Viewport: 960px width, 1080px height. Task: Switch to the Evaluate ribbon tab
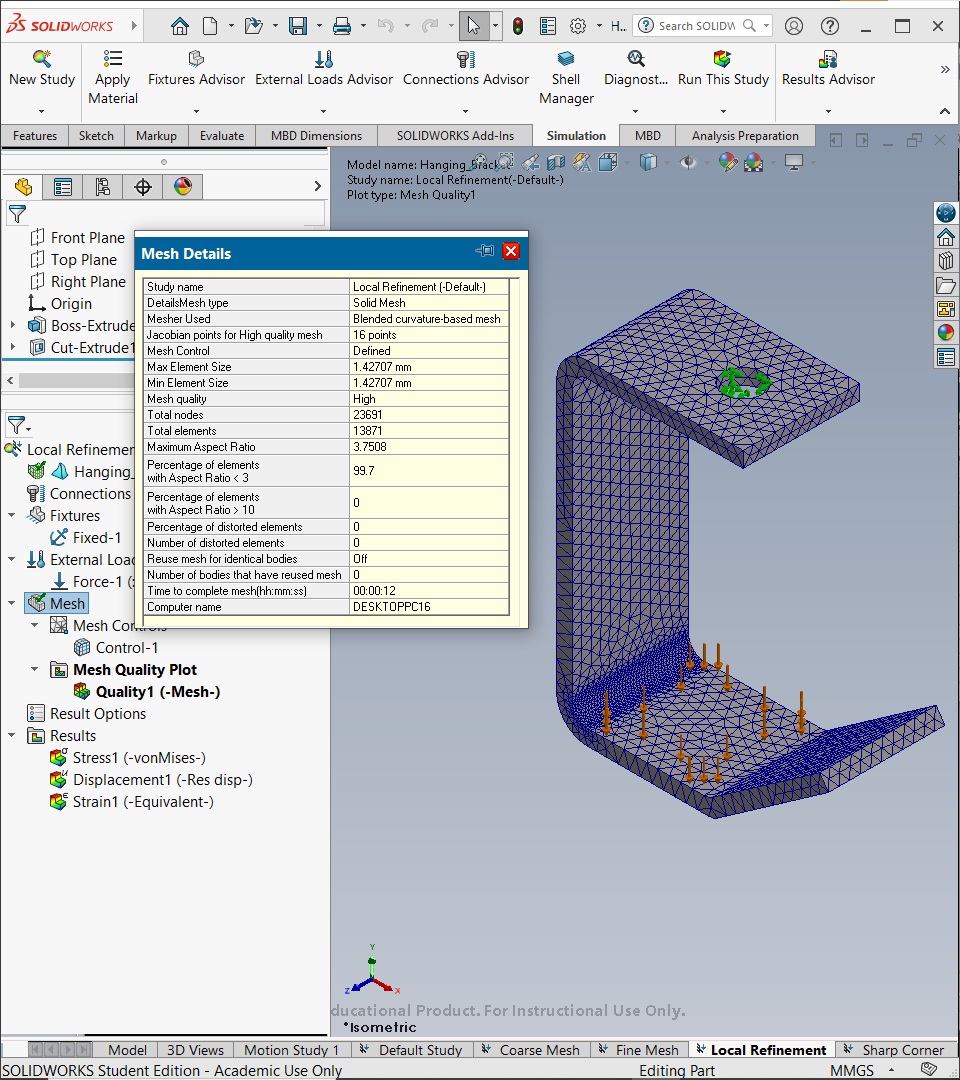(222, 136)
